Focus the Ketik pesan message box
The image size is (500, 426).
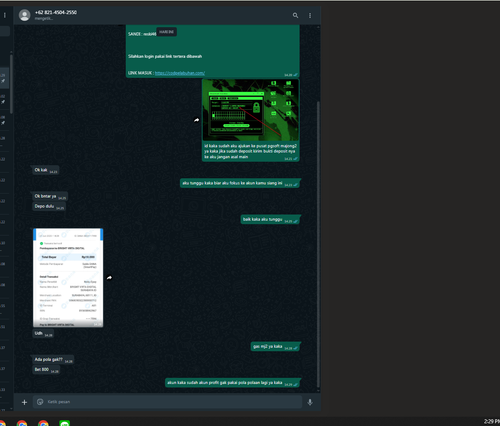[x=167, y=402]
